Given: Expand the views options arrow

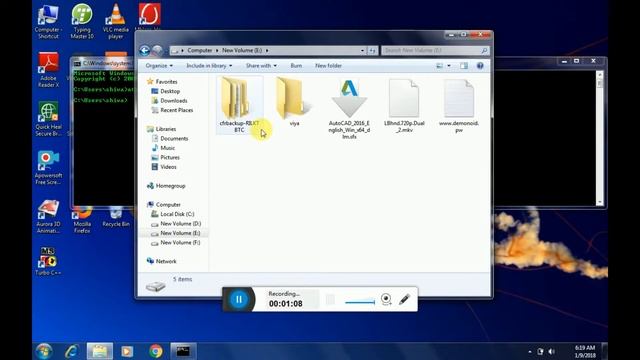Looking at the screenshot, I should [449, 66].
